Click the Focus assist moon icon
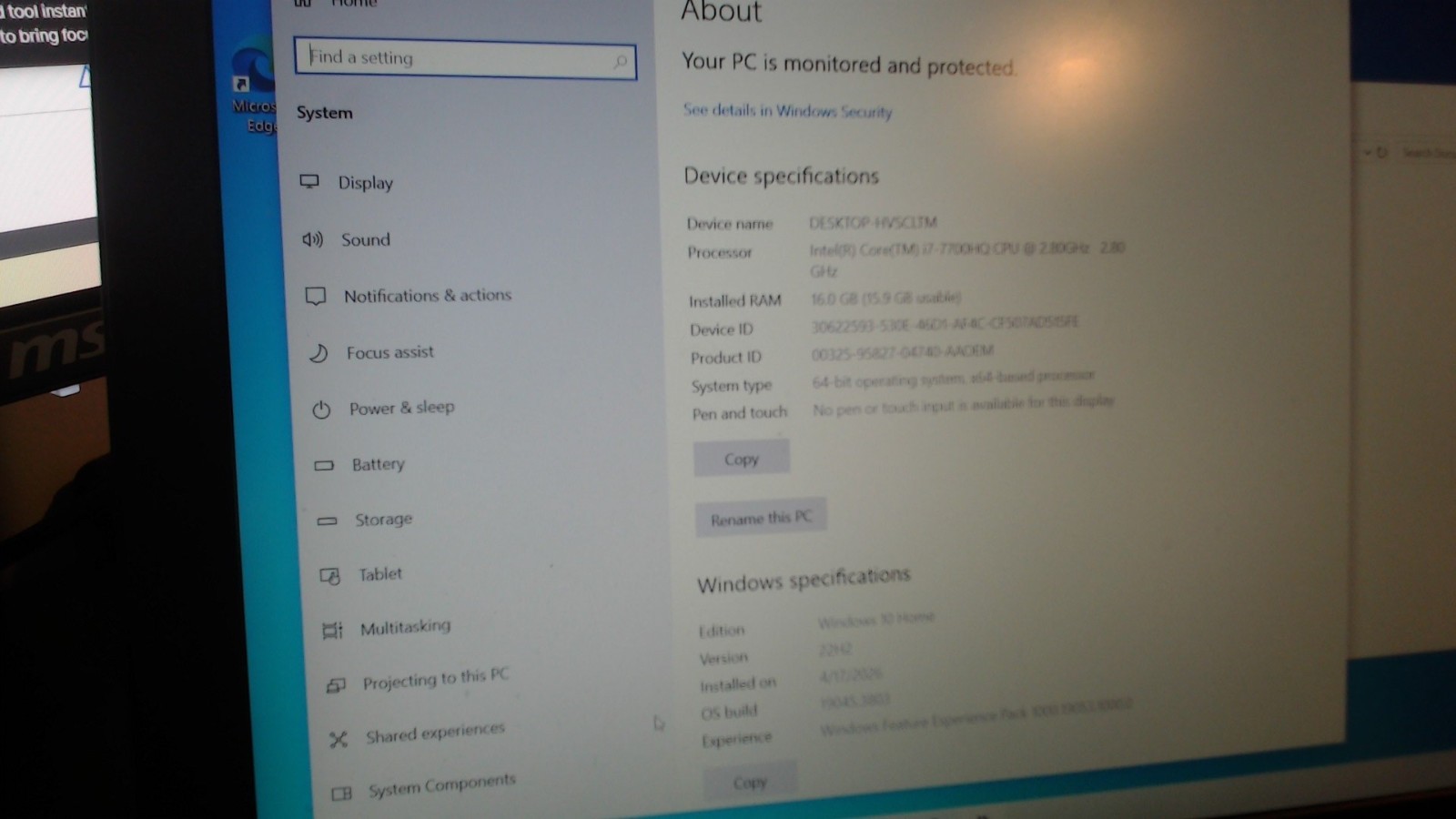This screenshot has width=1456, height=819. 318,353
